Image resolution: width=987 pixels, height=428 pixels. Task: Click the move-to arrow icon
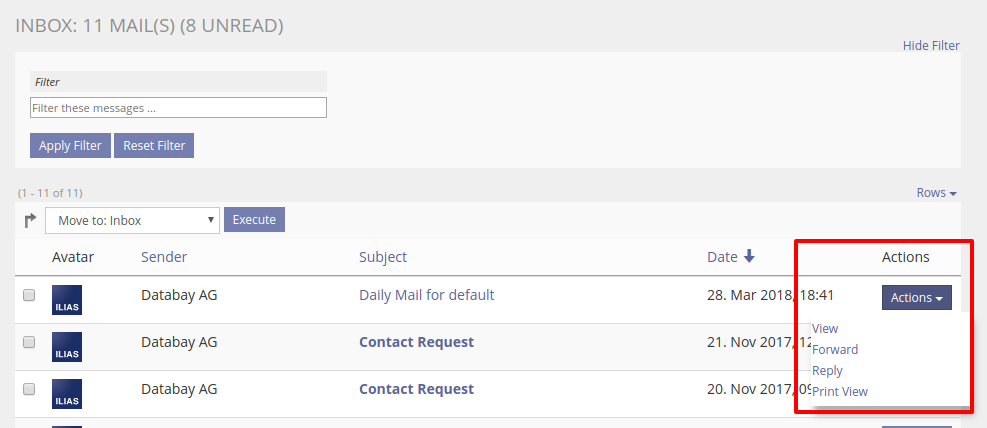30,220
